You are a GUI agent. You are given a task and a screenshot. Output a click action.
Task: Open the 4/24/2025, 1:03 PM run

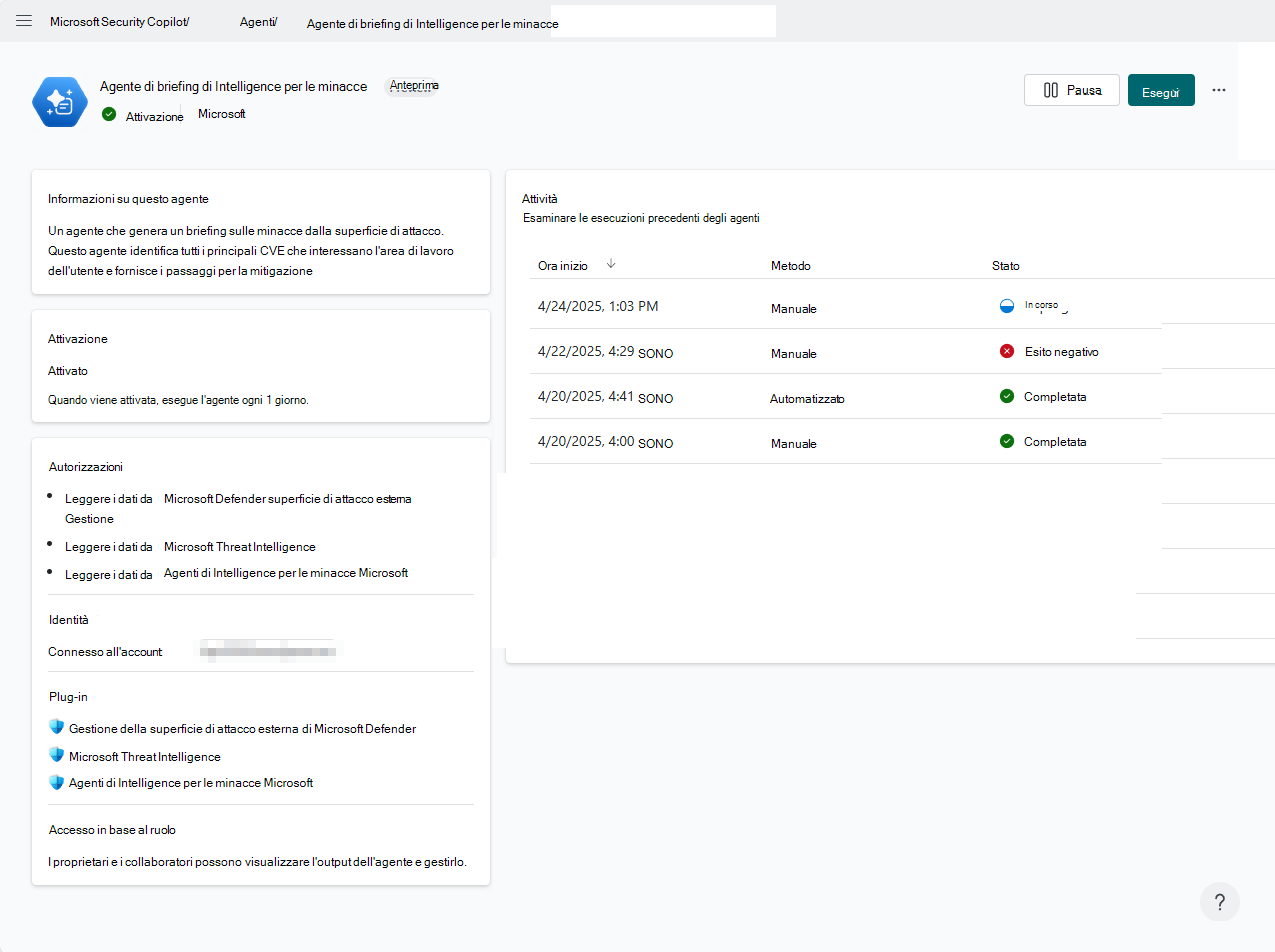[598, 306]
